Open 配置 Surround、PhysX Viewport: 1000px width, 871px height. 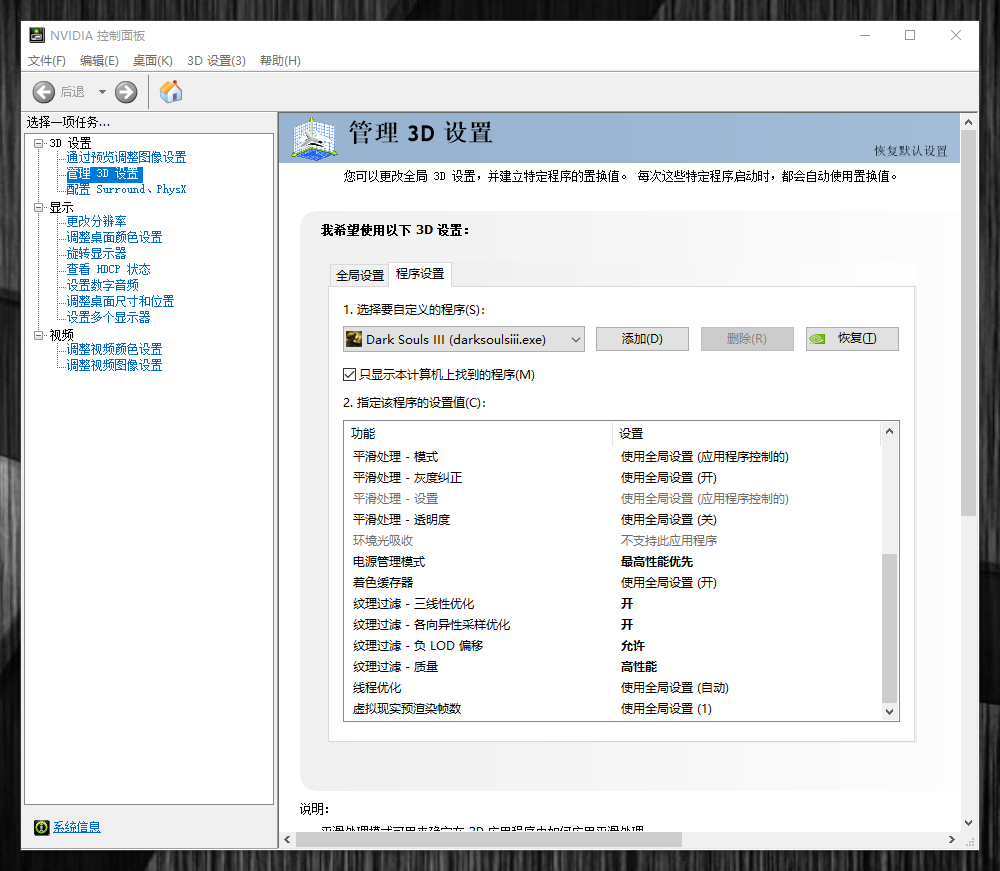126,189
